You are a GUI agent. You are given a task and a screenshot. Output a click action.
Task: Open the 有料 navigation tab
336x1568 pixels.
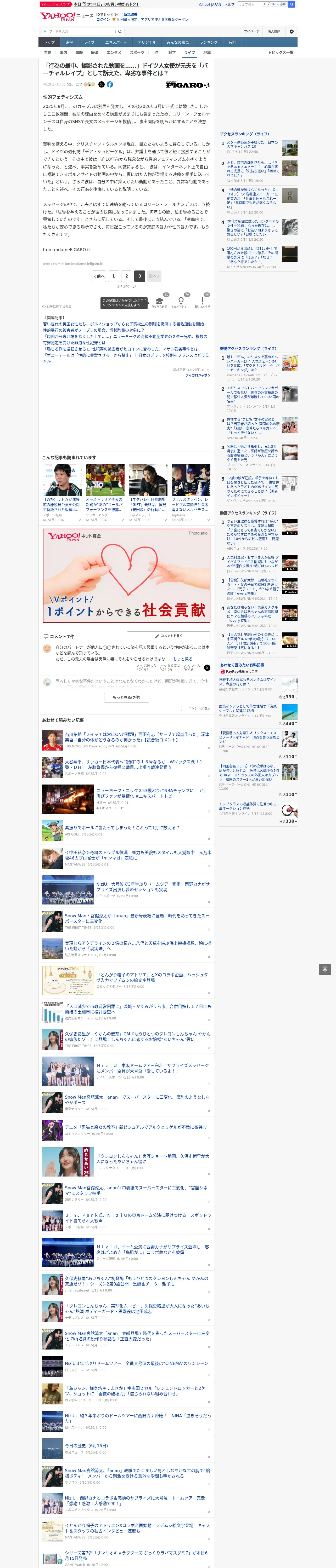232,43
